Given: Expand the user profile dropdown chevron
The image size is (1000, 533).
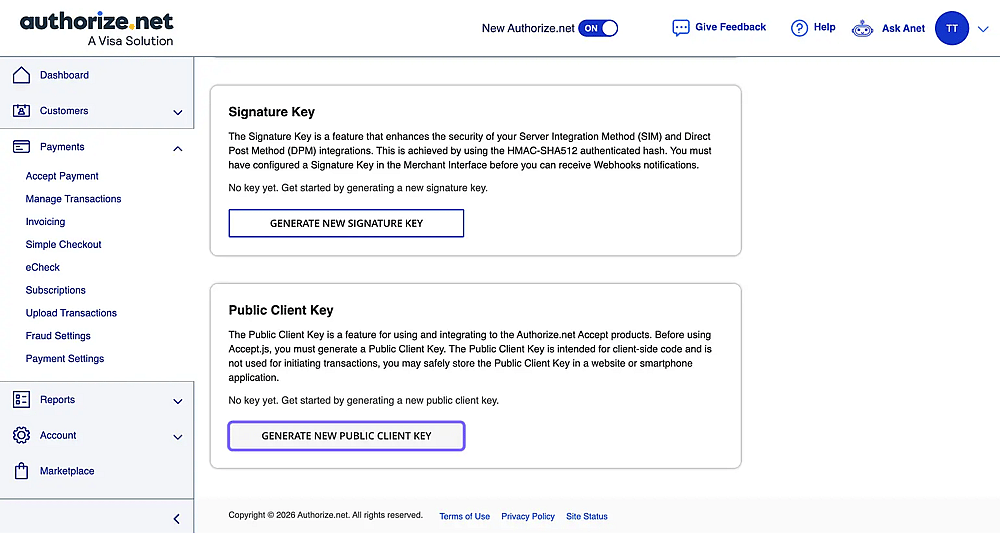Looking at the screenshot, I should [983, 29].
